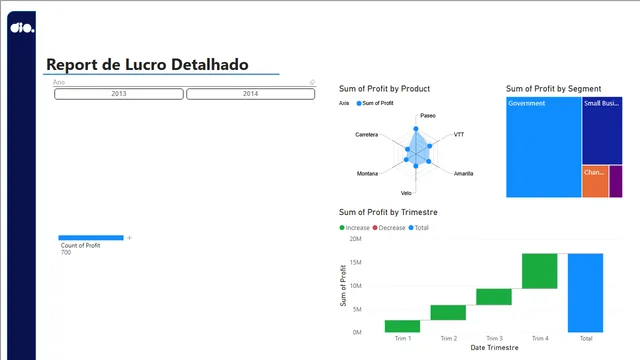Click the Trim 4 waterfall bar
Screen dimensions: 640x360
pos(540,271)
